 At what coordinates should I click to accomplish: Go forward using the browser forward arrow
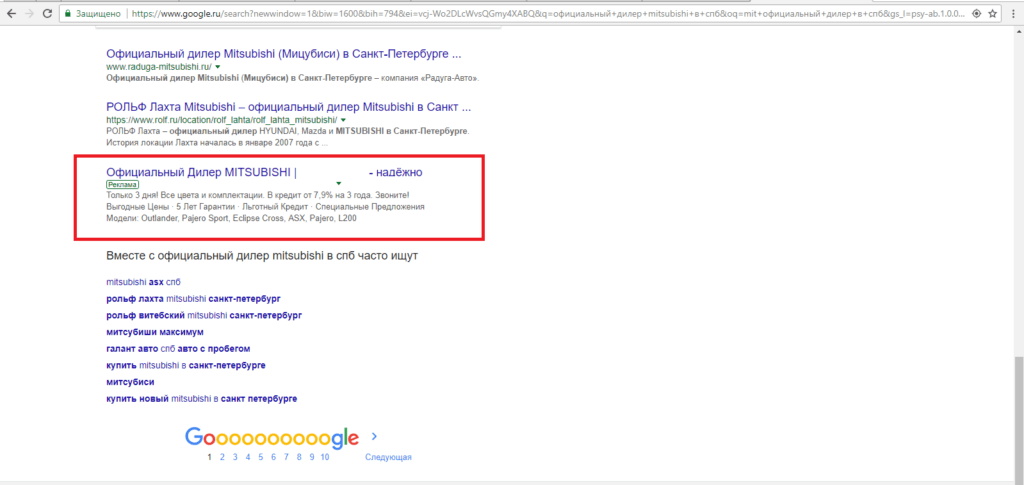29,13
